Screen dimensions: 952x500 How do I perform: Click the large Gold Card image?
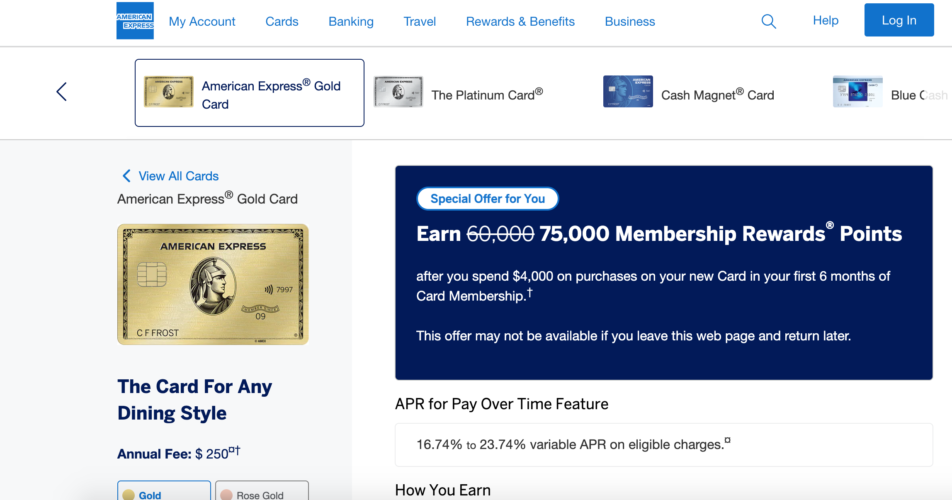(213, 284)
